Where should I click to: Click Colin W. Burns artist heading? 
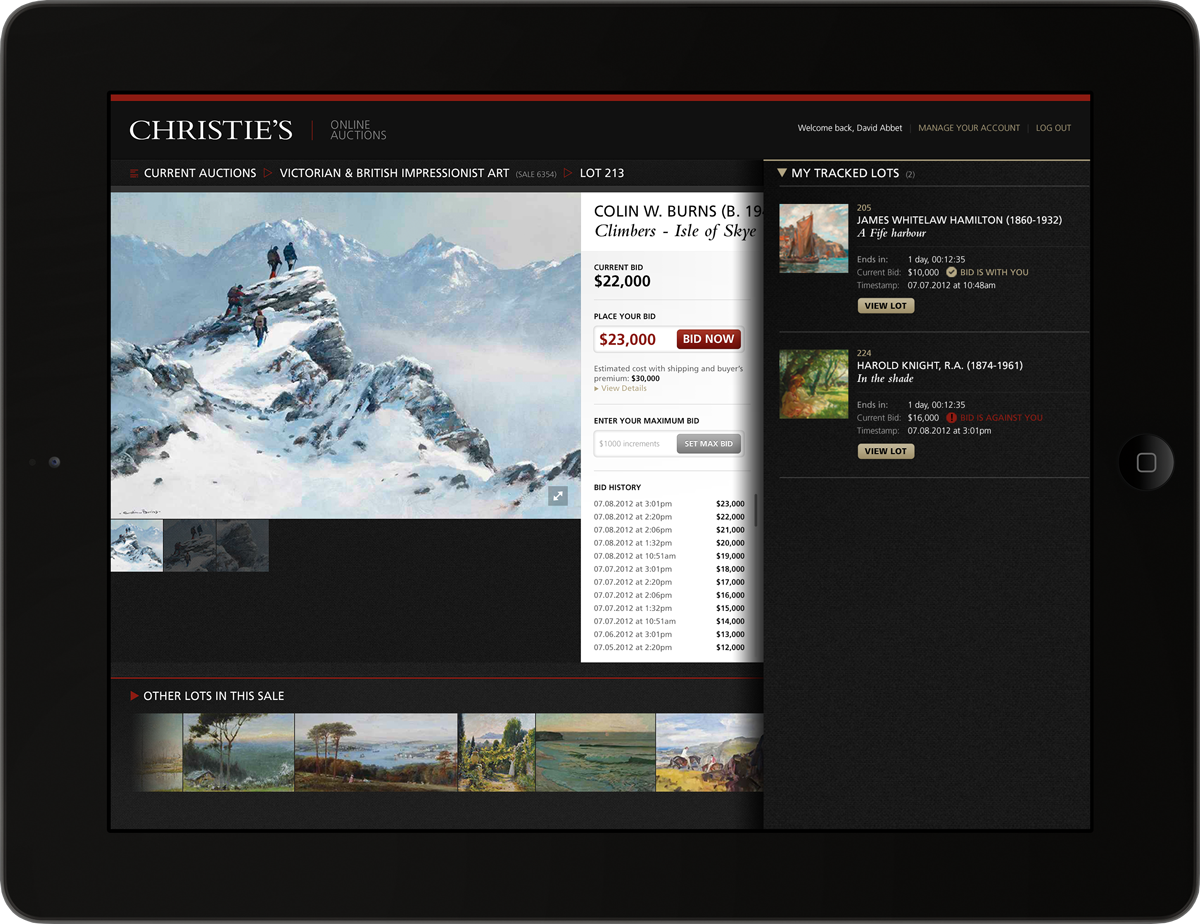(678, 212)
